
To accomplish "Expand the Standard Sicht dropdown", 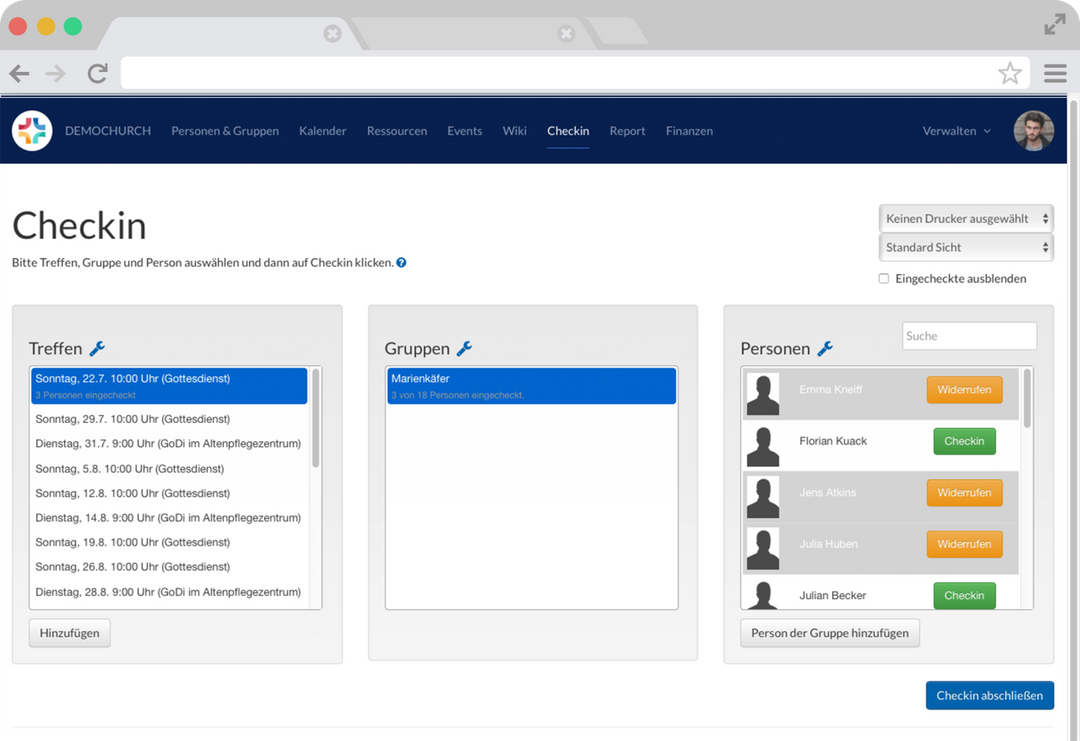I will (x=967, y=247).
